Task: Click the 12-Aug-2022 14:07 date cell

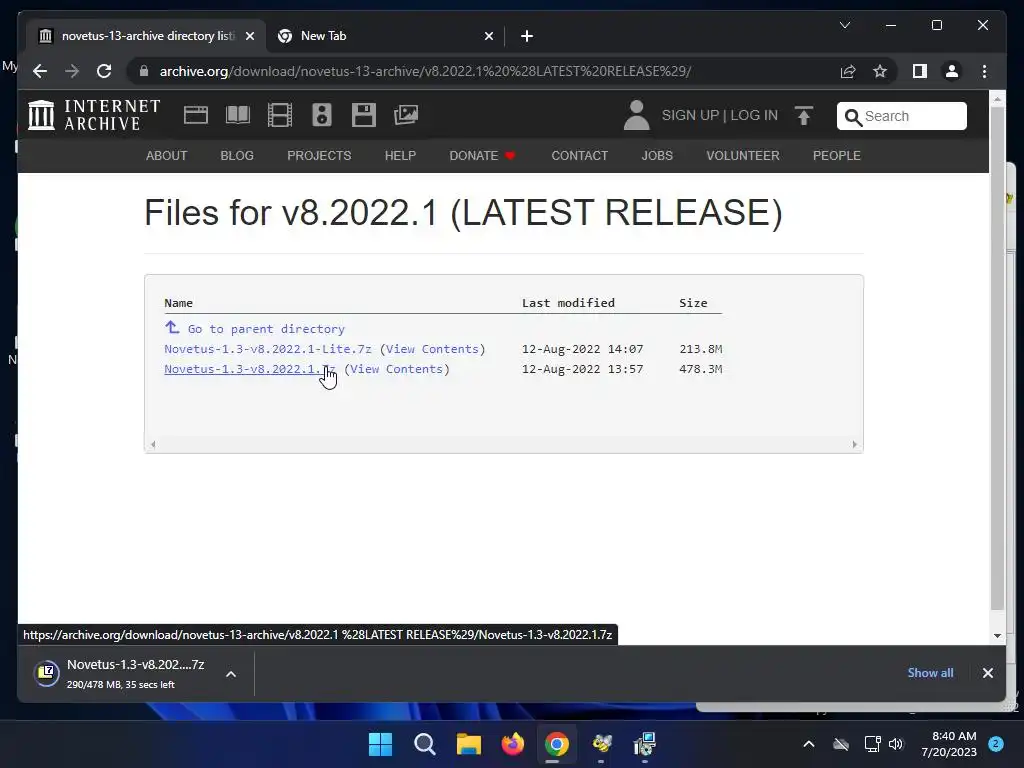Action: coord(583,349)
